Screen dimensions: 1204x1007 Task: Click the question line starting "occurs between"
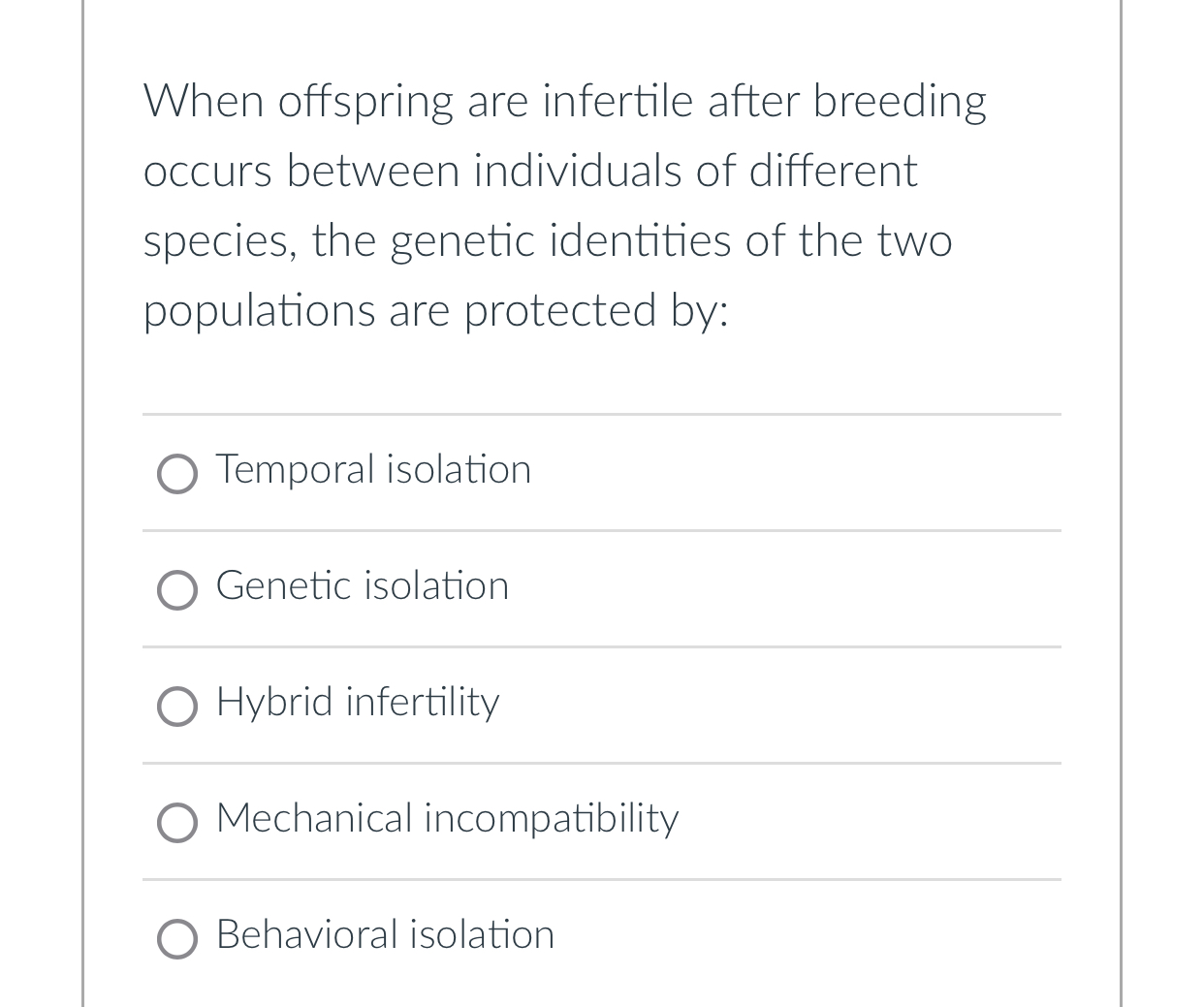(x=529, y=172)
